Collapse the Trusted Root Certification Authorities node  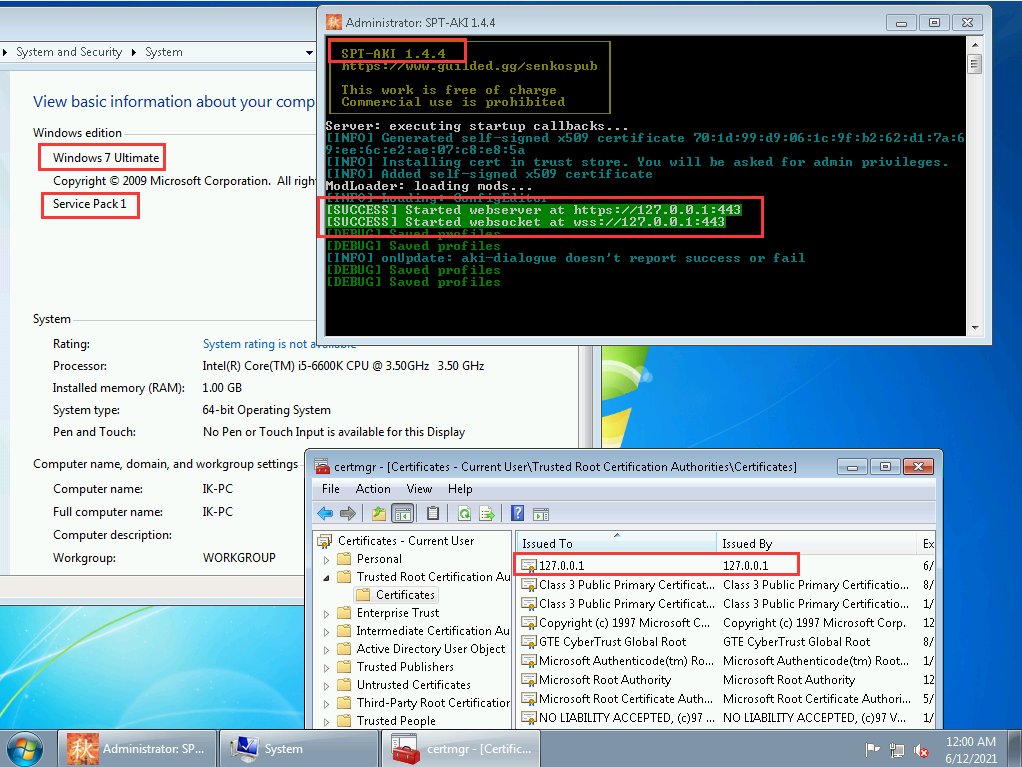point(327,577)
